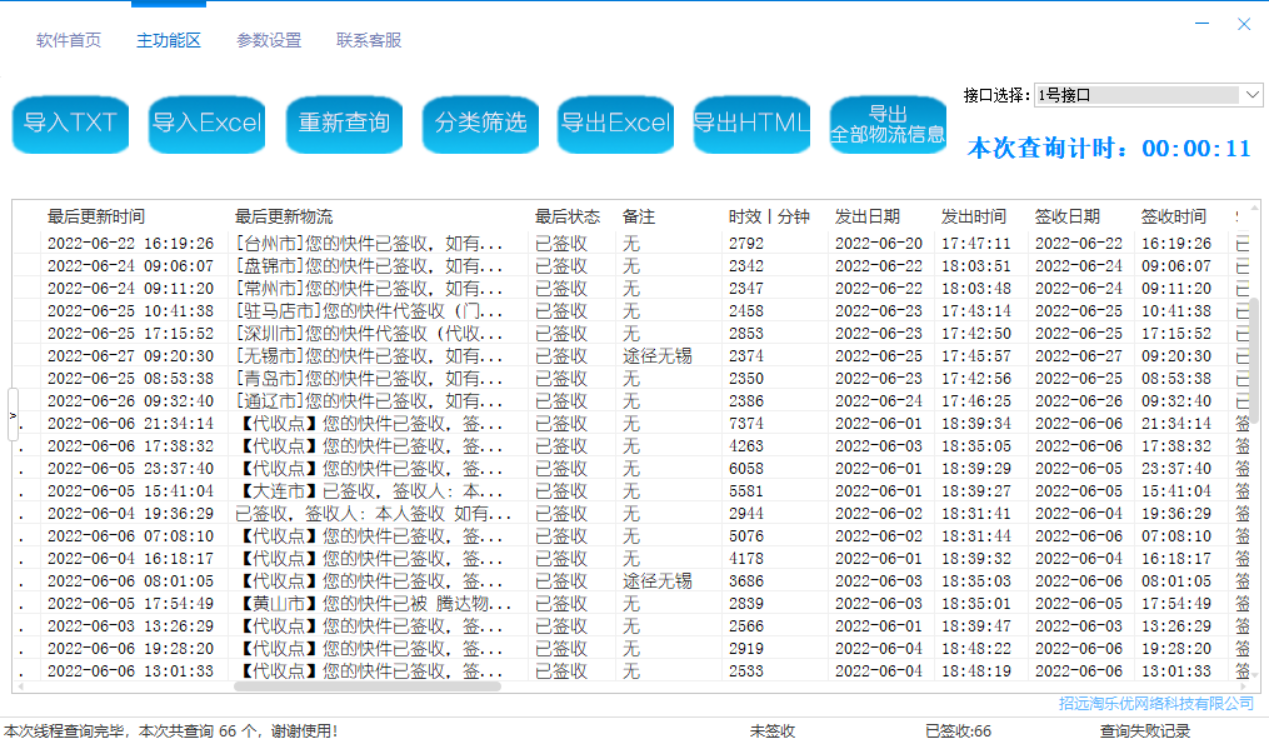Switch to 软件首页 tab
This screenshot has width=1269, height=744.
69,41
